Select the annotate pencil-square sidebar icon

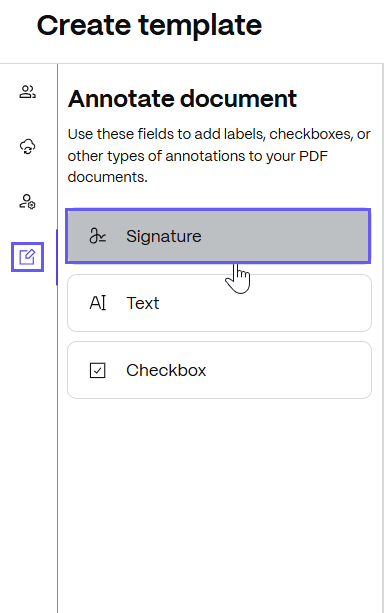[27, 257]
